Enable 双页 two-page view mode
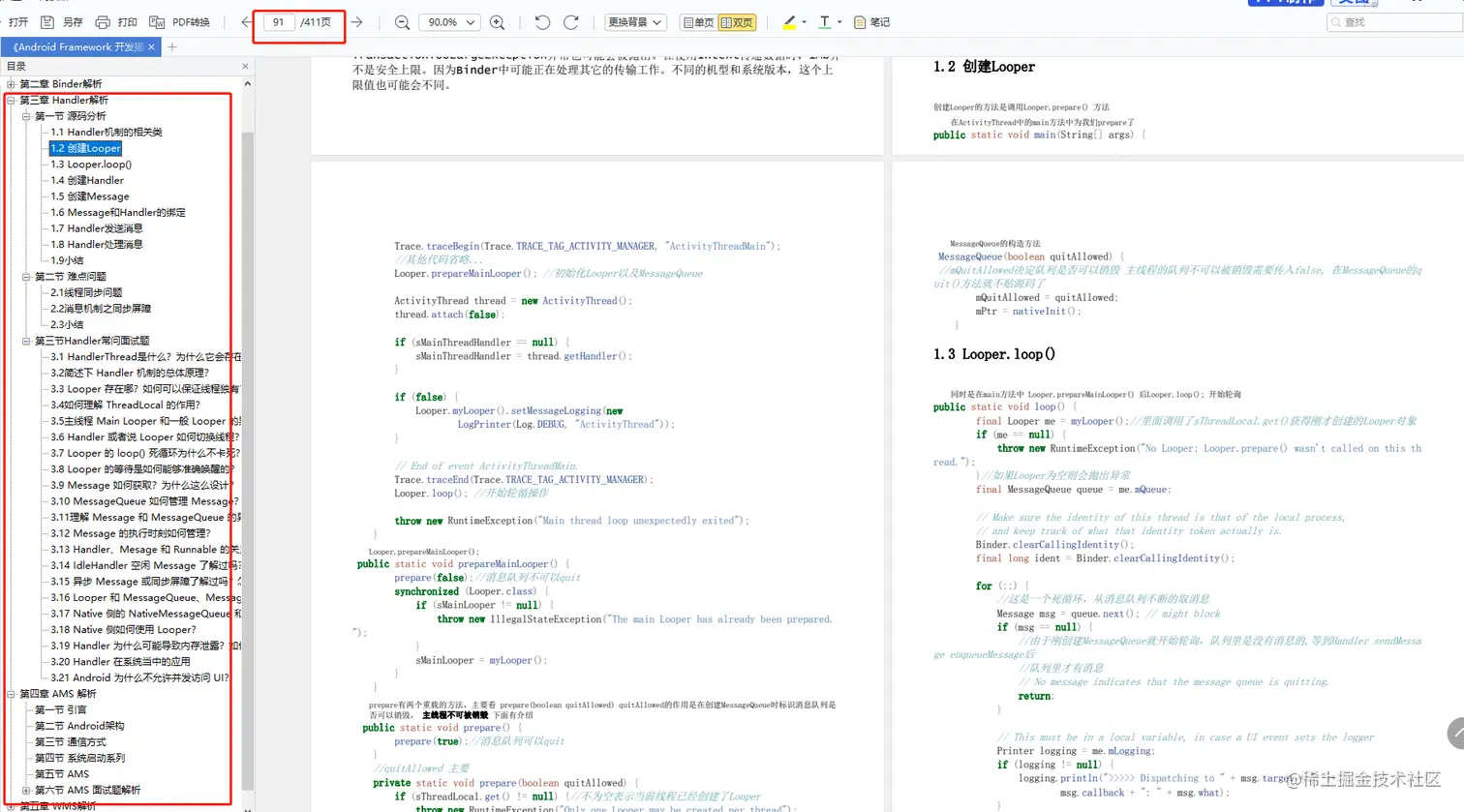 [738, 21]
